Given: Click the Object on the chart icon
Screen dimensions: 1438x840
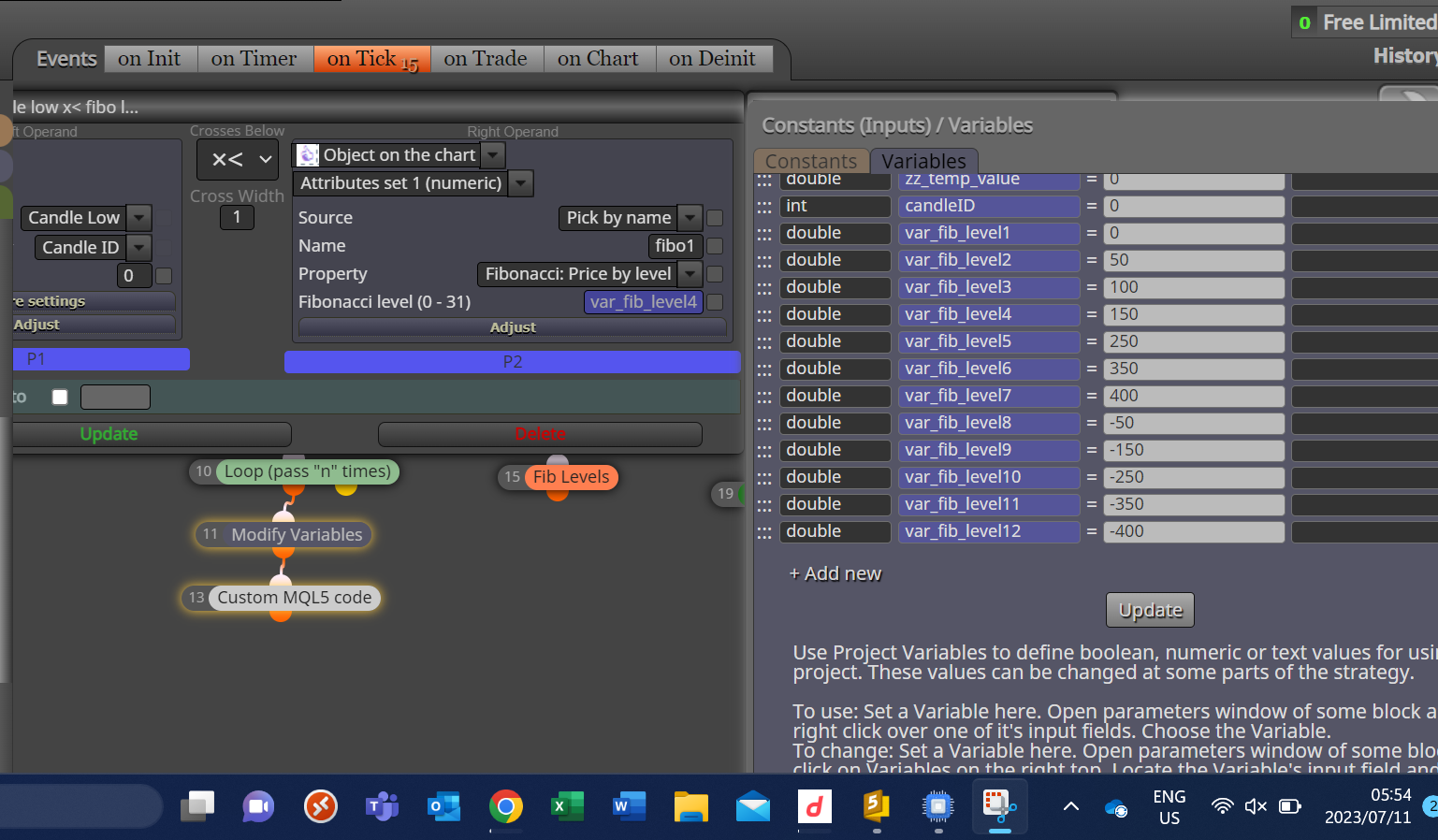Looking at the screenshot, I should [308, 155].
